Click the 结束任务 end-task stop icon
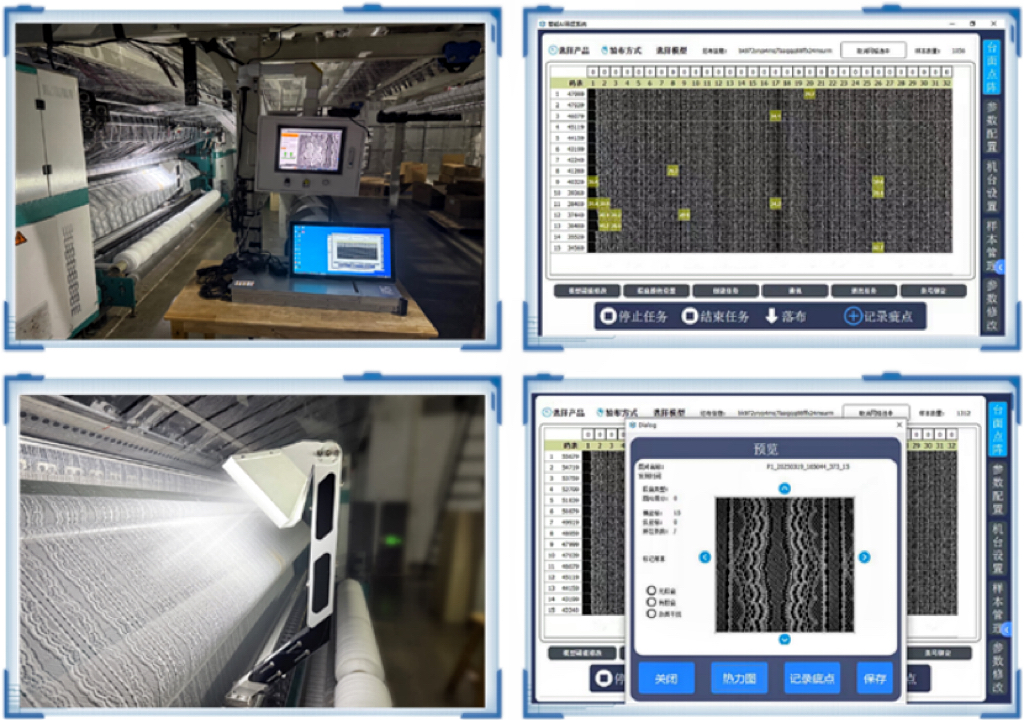The height and width of the screenshot is (720, 1024). pyautogui.click(x=690, y=316)
